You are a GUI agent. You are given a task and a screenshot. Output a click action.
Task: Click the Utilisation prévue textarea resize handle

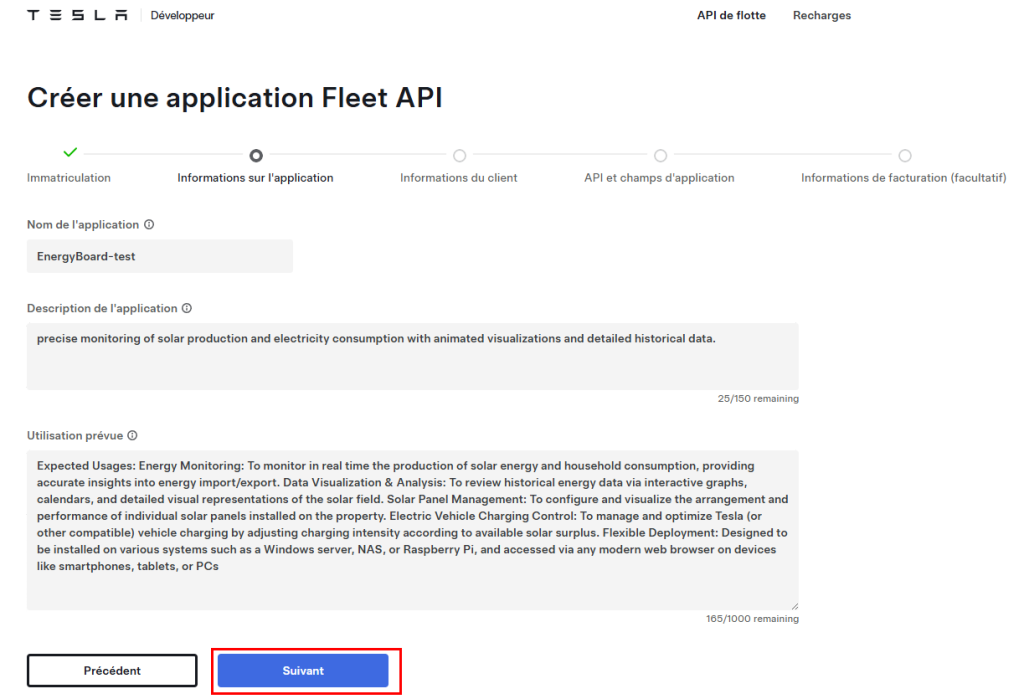(x=794, y=606)
